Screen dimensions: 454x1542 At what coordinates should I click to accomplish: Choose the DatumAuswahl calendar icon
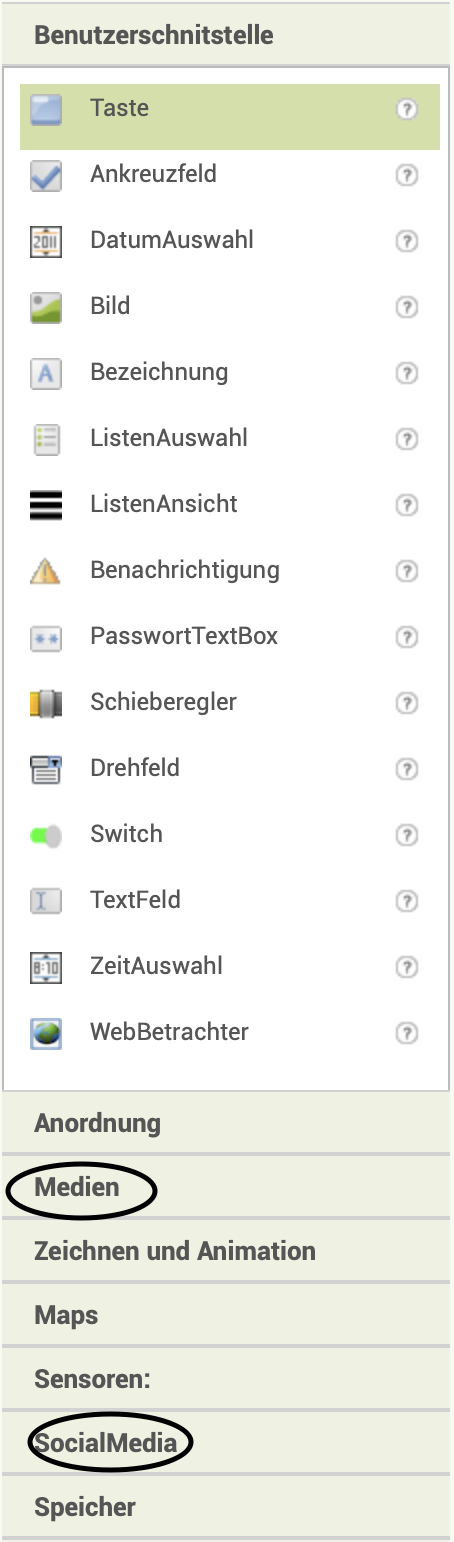coord(46,241)
